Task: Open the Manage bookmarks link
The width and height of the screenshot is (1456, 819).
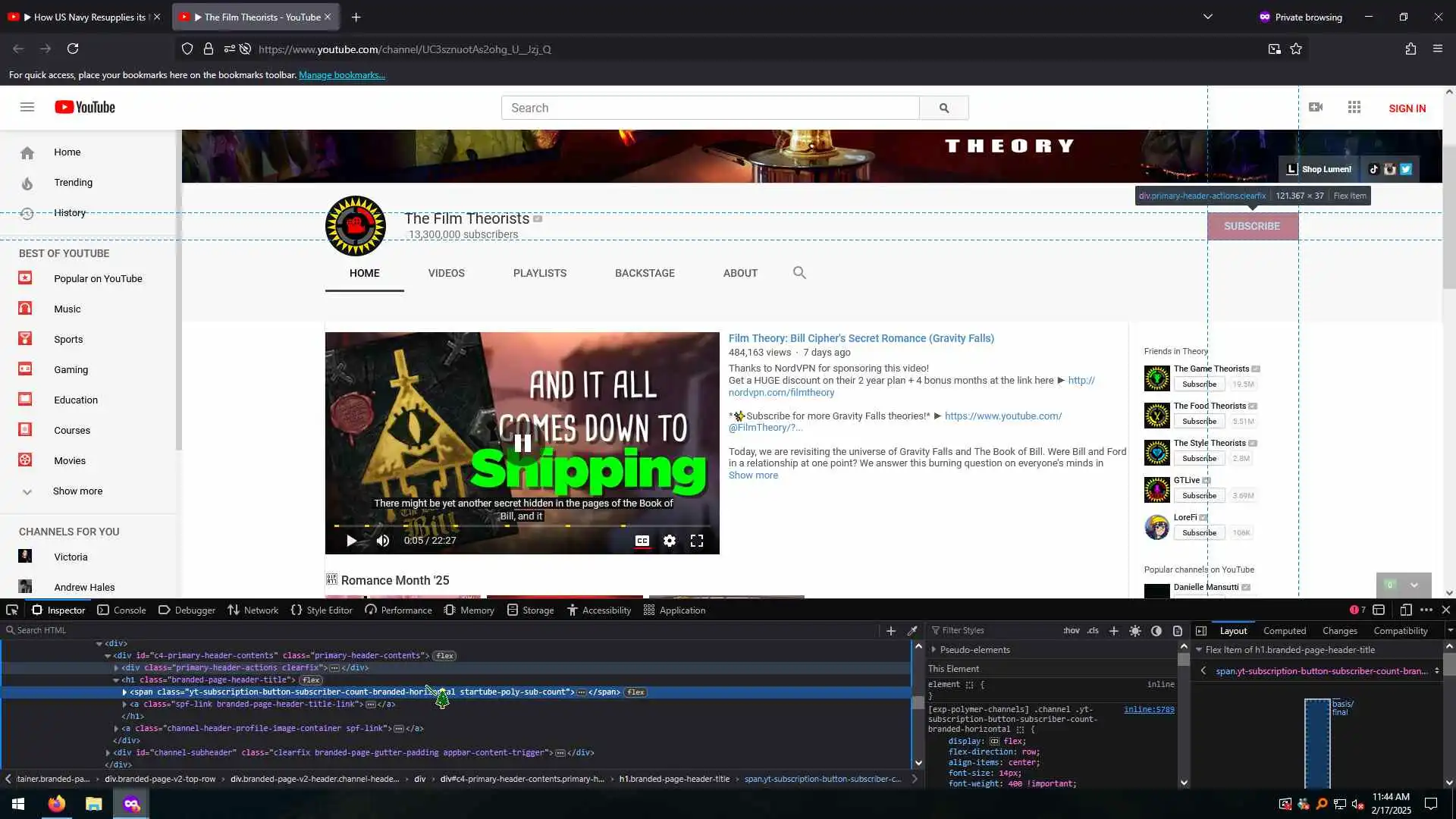Action: tap(341, 75)
